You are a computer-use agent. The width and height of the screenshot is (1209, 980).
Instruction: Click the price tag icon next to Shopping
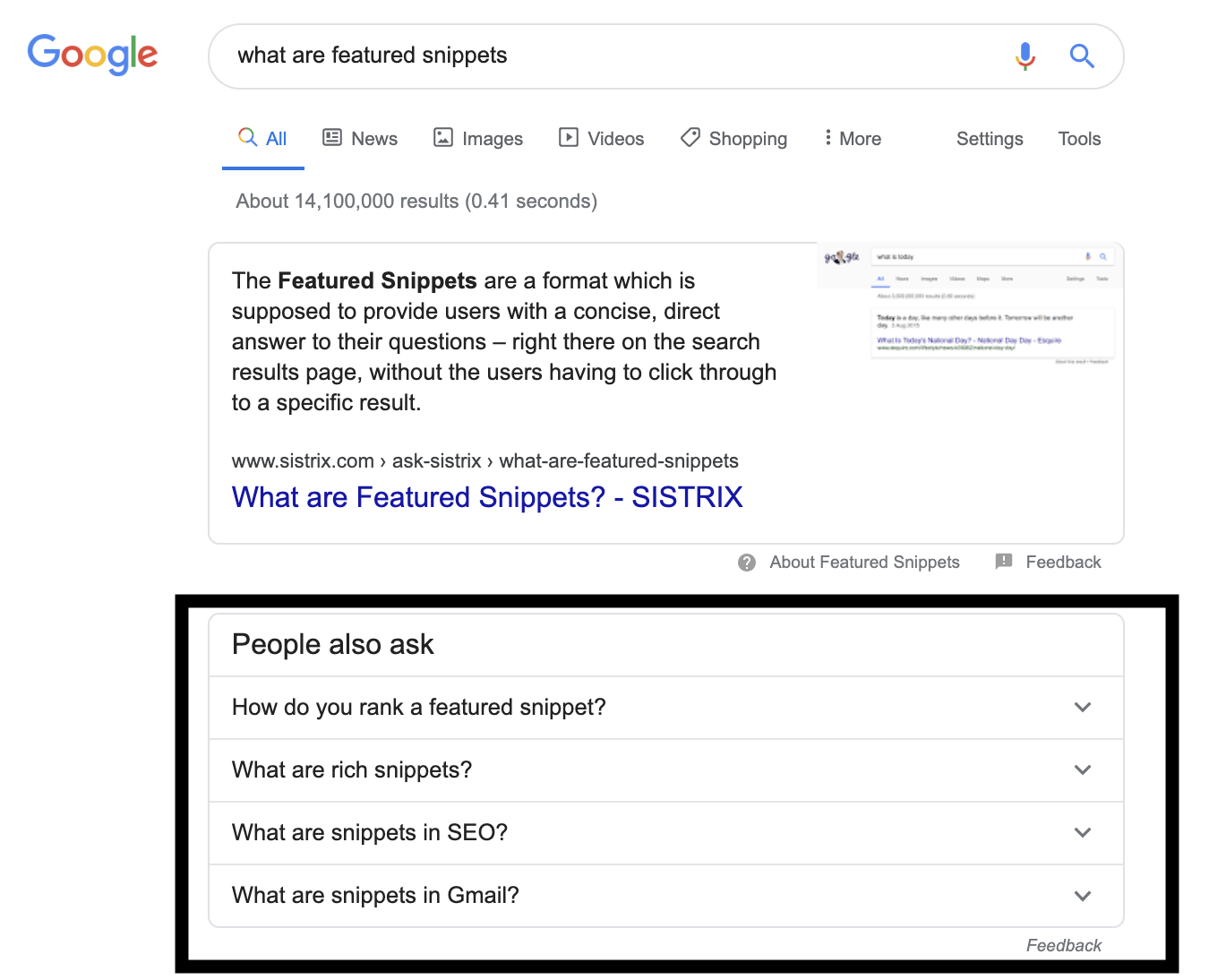pyautogui.click(x=689, y=137)
